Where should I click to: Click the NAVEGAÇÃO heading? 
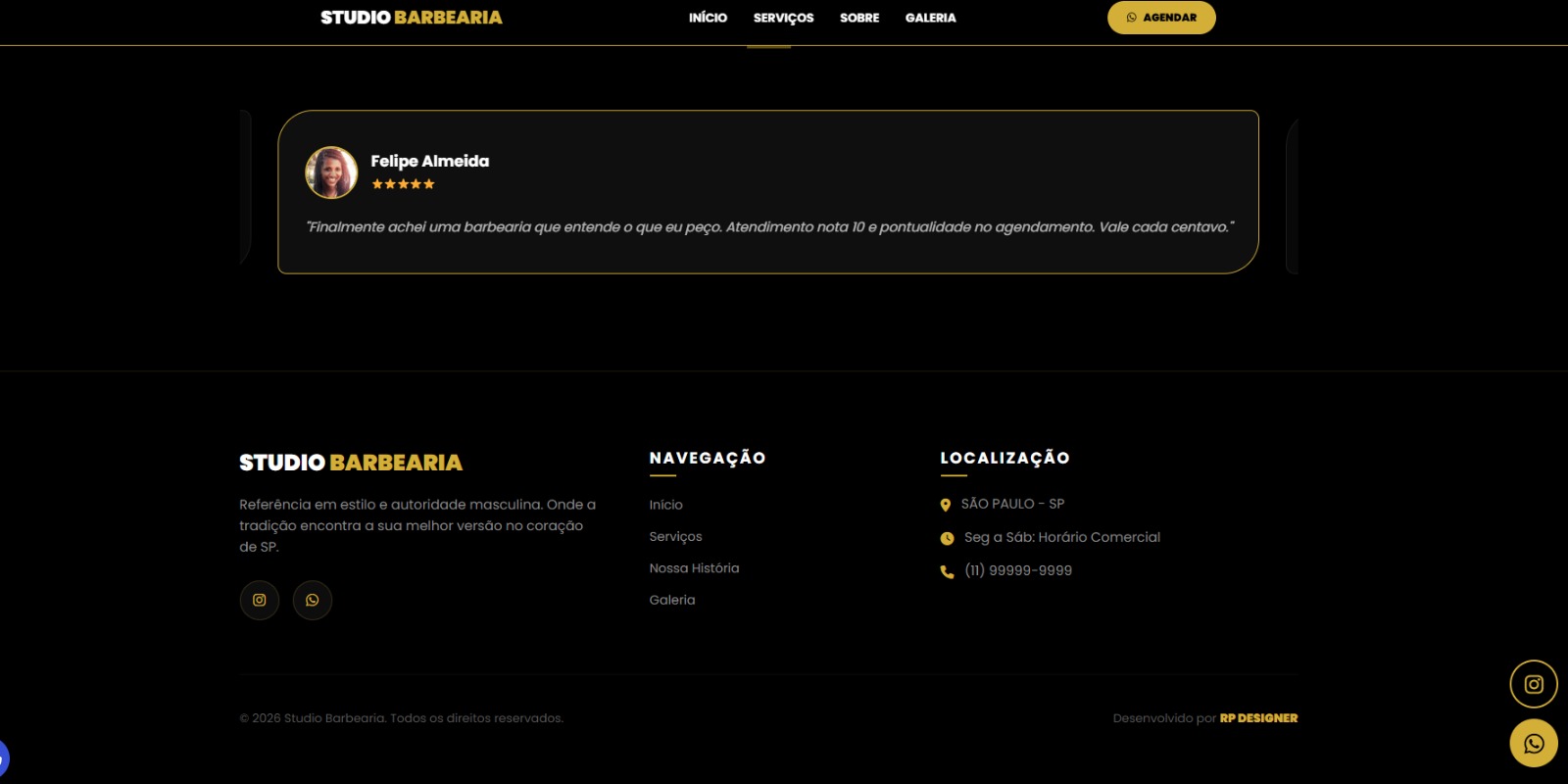tap(708, 458)
